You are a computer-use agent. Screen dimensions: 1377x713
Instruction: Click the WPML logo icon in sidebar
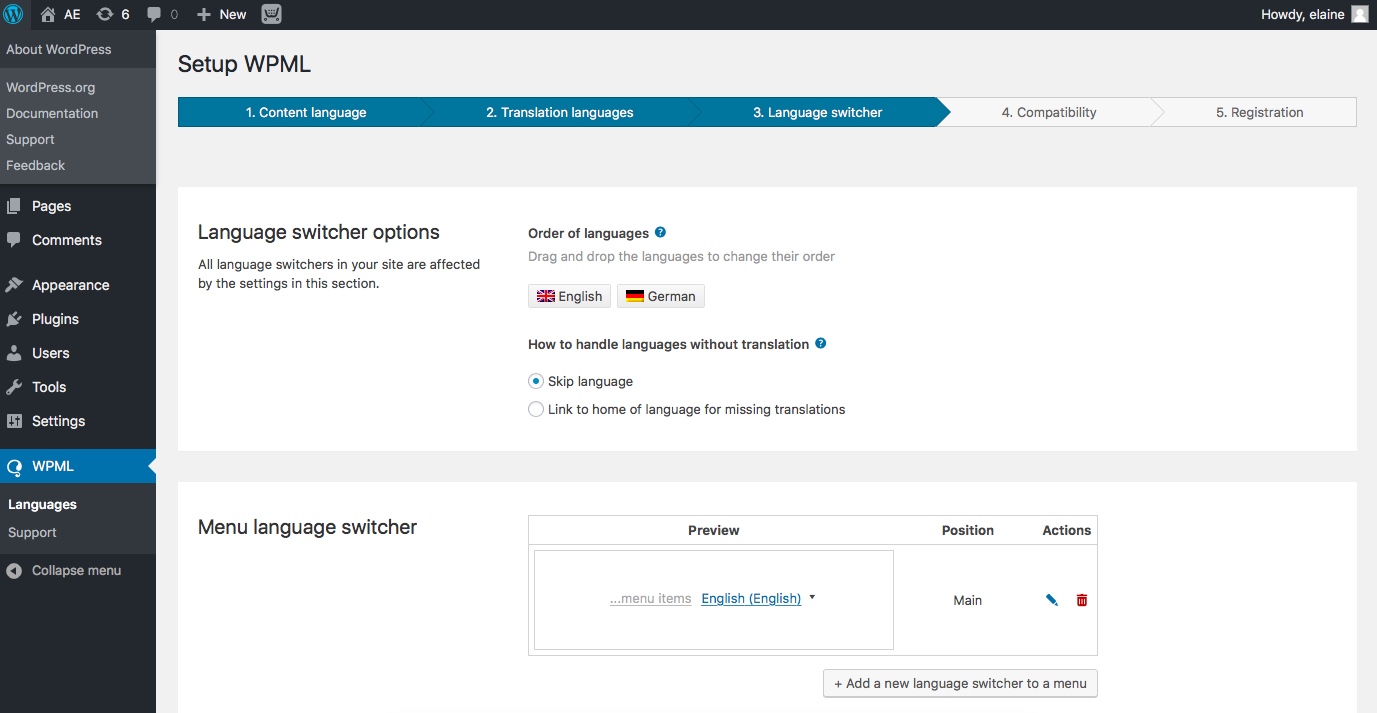pos(14,466)
